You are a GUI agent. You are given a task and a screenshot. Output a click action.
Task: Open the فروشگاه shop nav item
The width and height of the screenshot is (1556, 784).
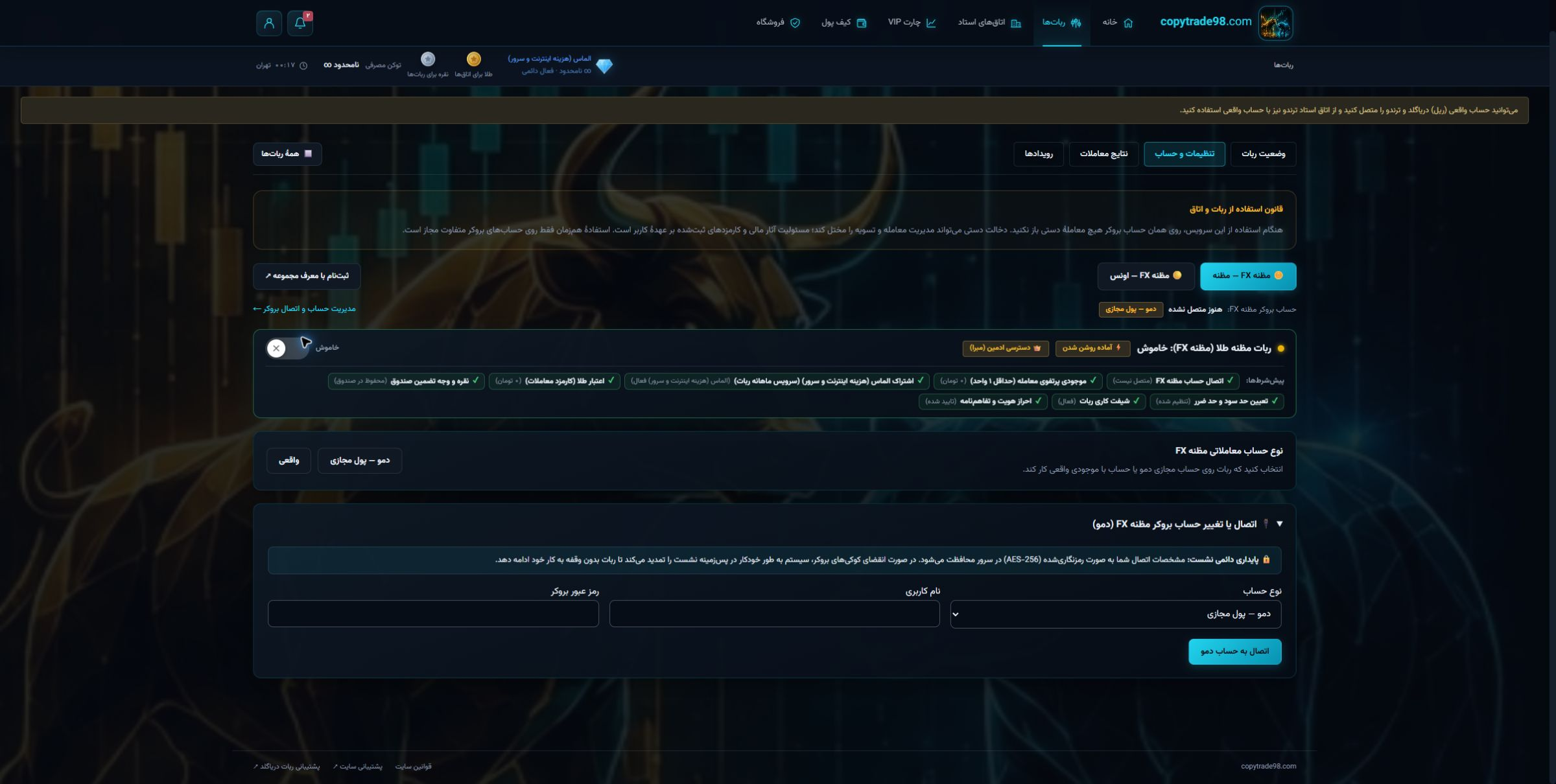tap(778, 23)
